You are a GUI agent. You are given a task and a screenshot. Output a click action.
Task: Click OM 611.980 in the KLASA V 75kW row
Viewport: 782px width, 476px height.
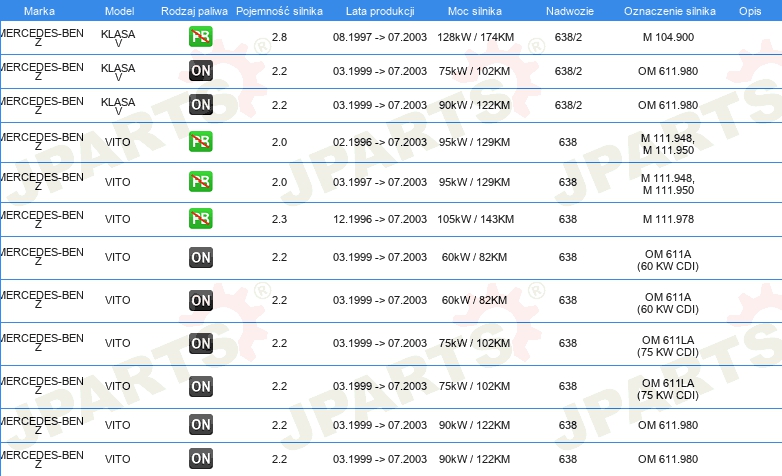coord(668,71)
